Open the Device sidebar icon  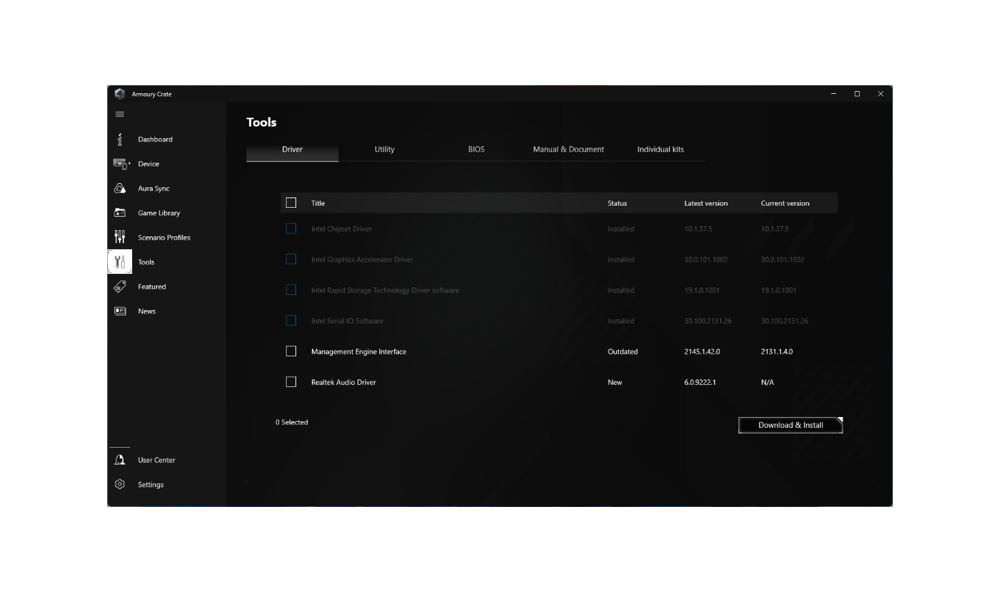(x=121, y=164)
